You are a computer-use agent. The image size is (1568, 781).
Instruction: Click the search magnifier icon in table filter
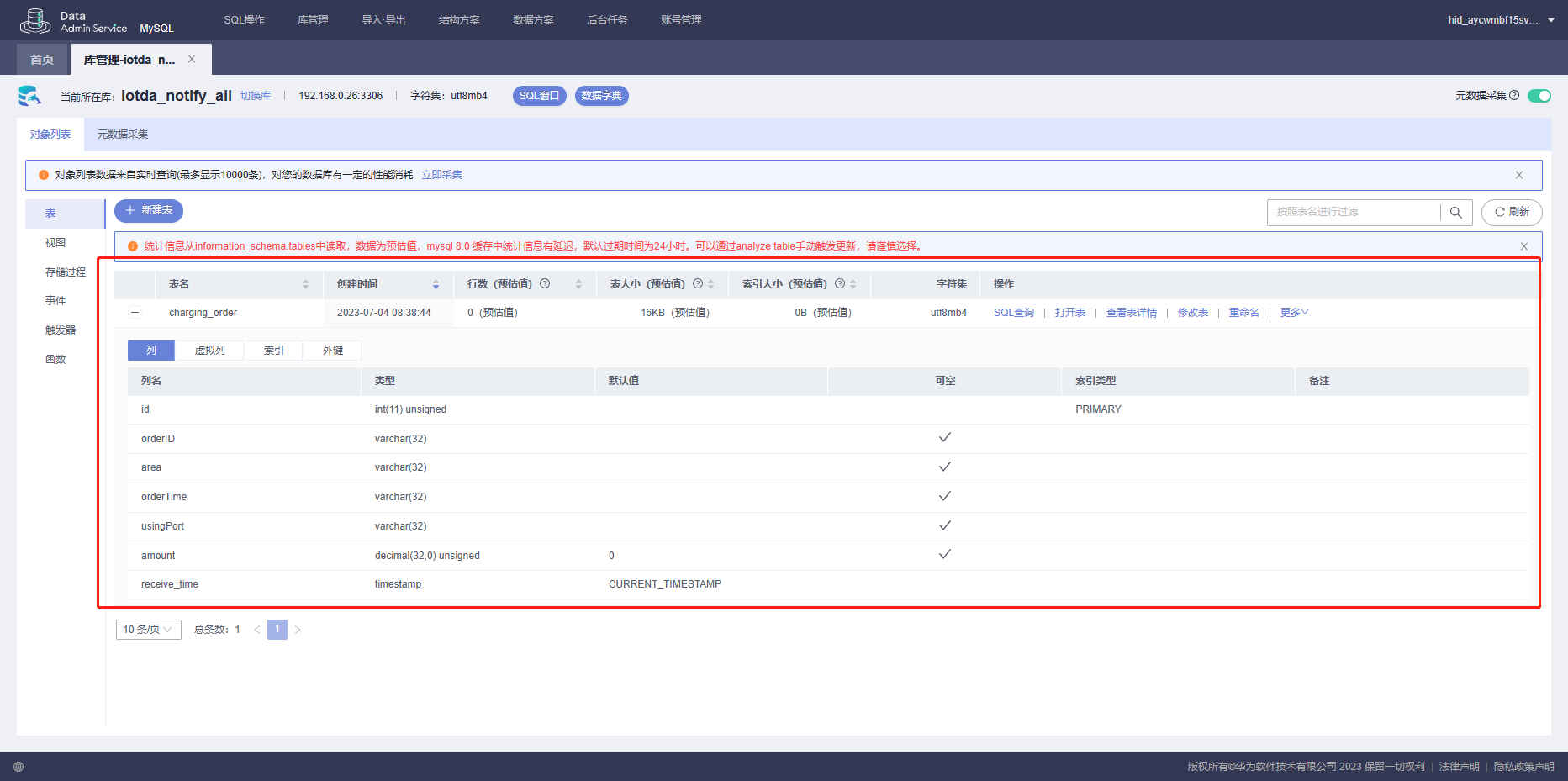click(1456, 213)
